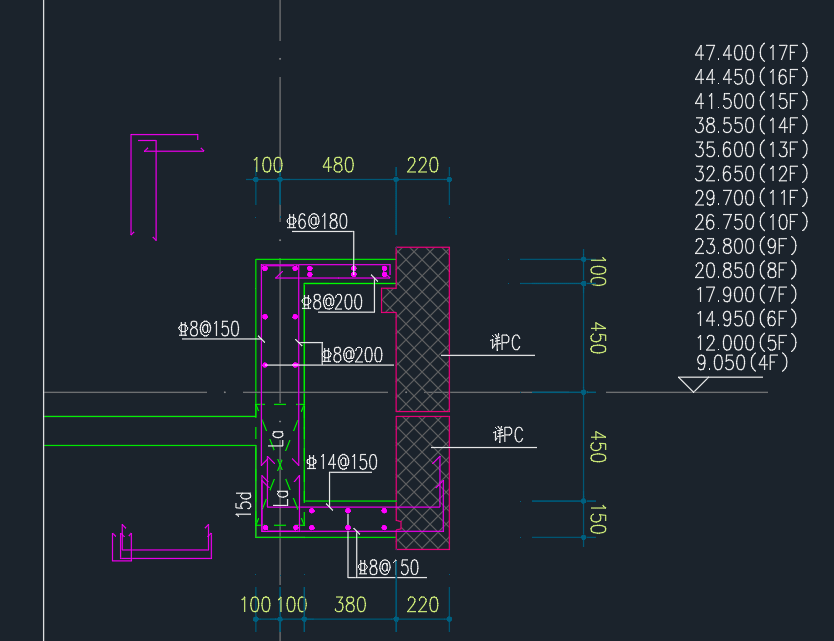The image size is (834, 641).
Task: Click the 47.400(17F) elevation label
Action: tap(736, 52)
